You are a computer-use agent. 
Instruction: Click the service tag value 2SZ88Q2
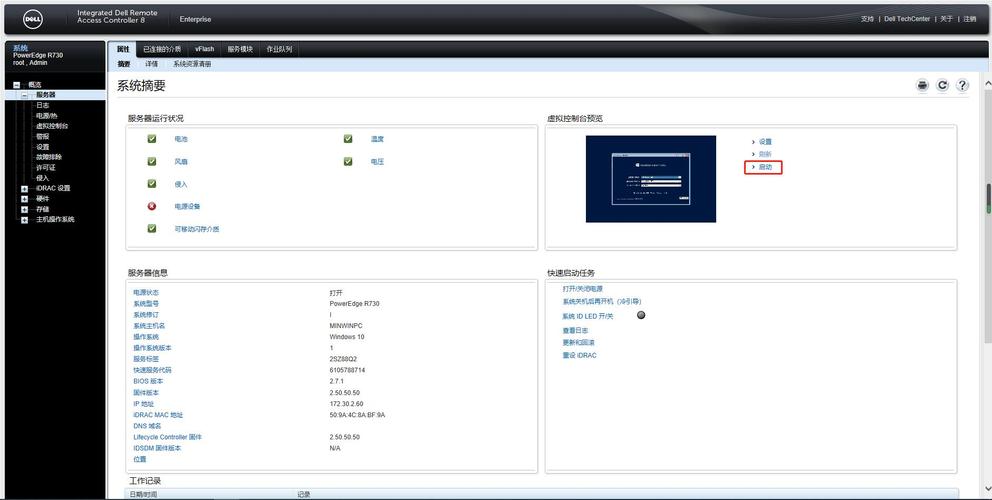click(343, 359)
